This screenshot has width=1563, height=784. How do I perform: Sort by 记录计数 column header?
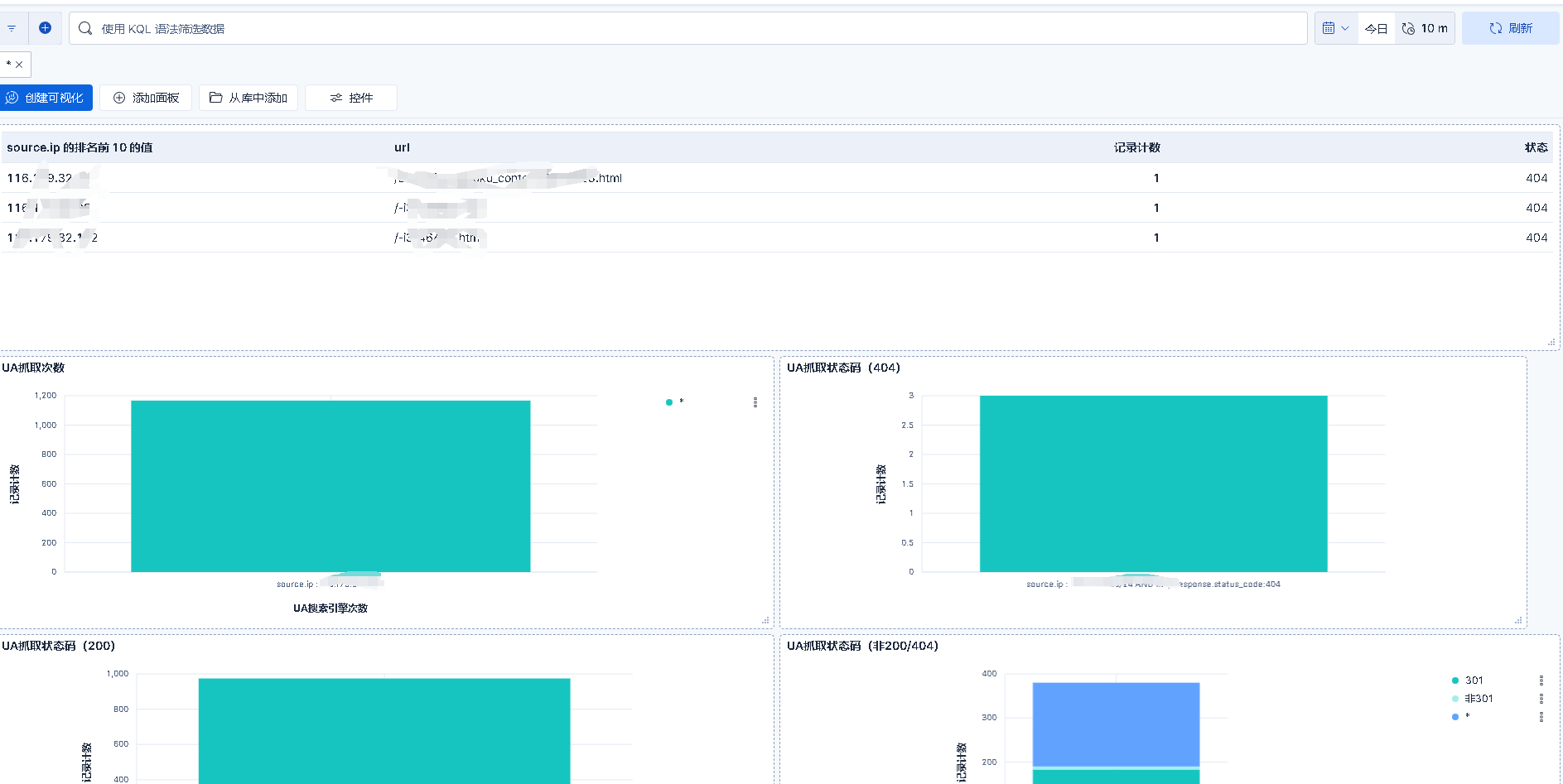(1136, 147)
